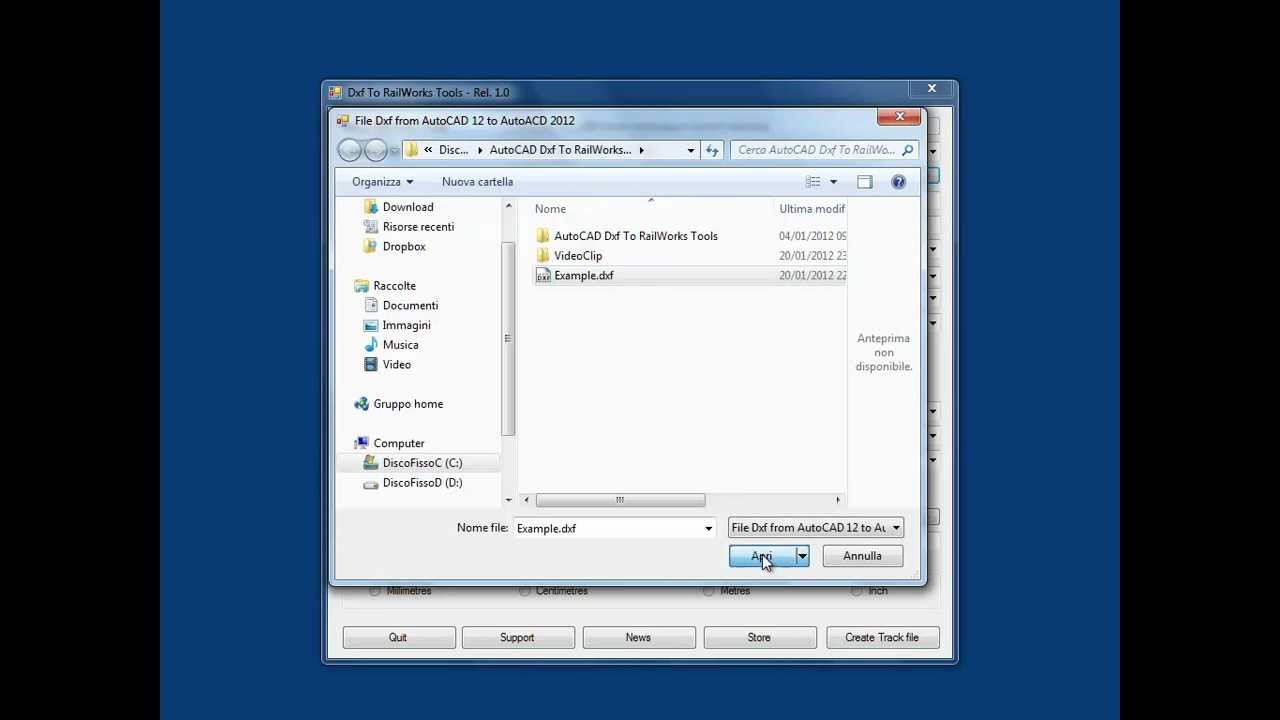Select Documenti in the navigation tree
The width and height of the screenshot is (1280, 720).
coord(410,305)
